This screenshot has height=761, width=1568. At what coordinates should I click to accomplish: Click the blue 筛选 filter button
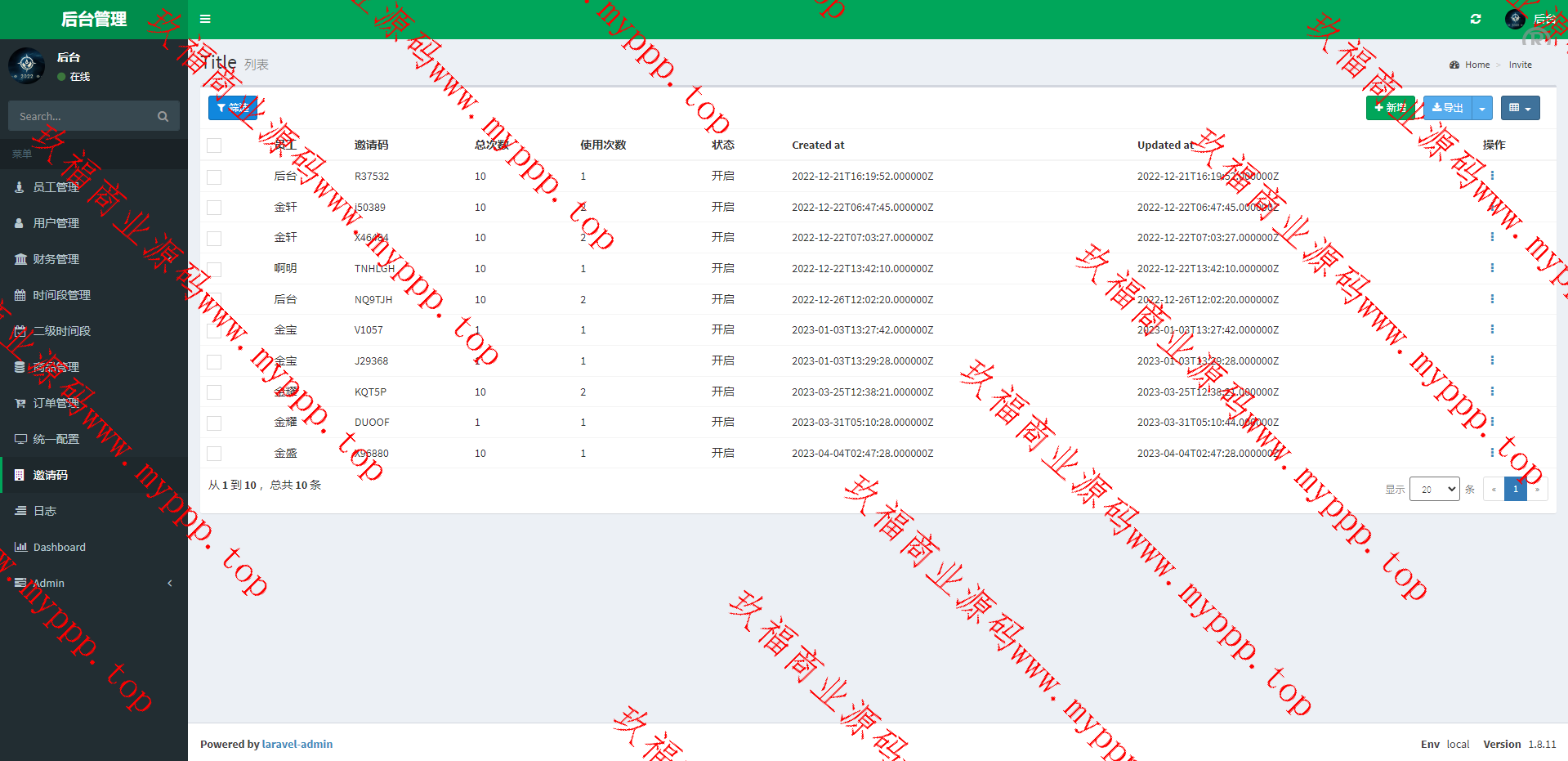[x=233, y=108]
